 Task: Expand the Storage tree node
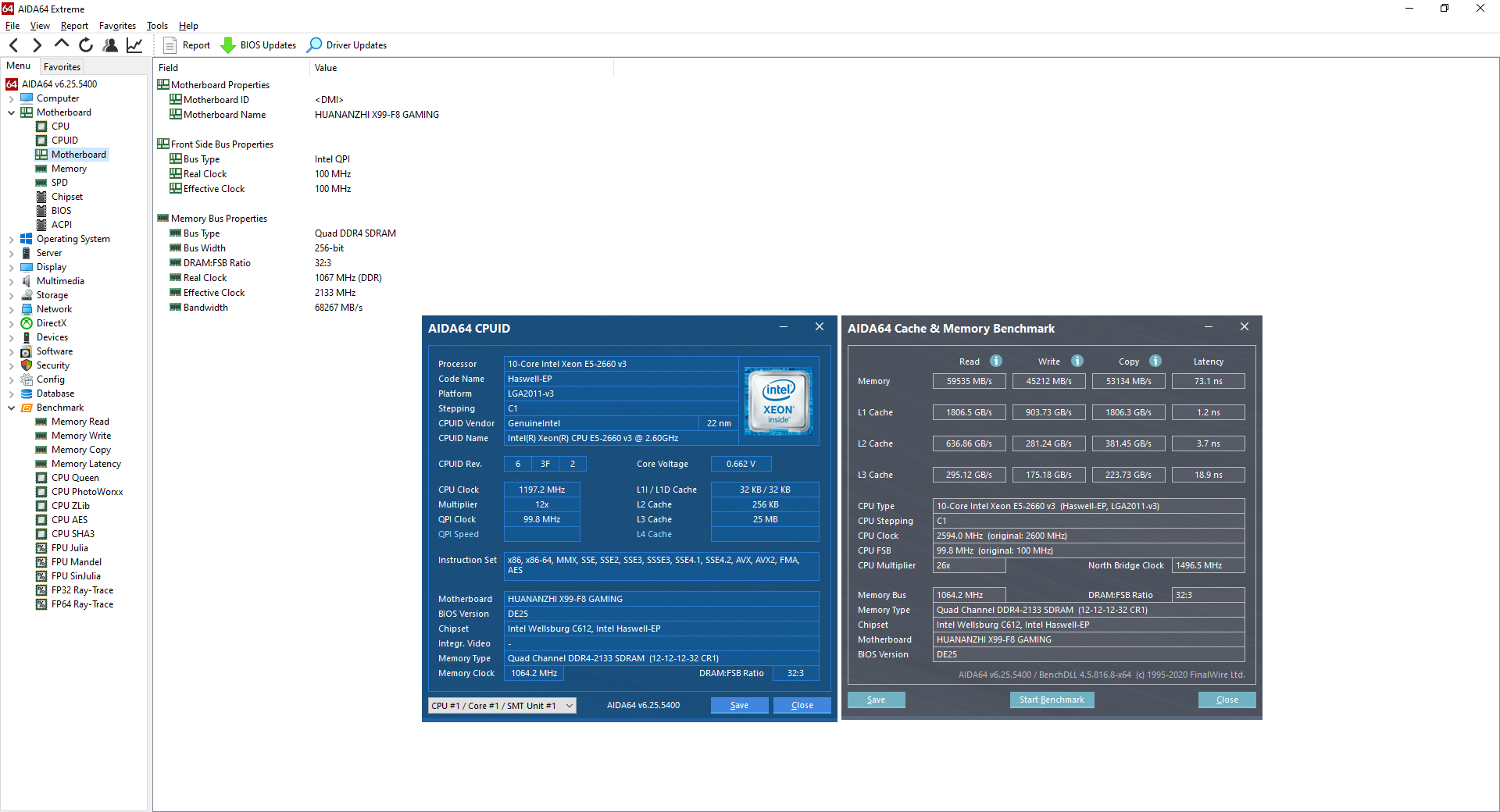(x=12, y=295)
